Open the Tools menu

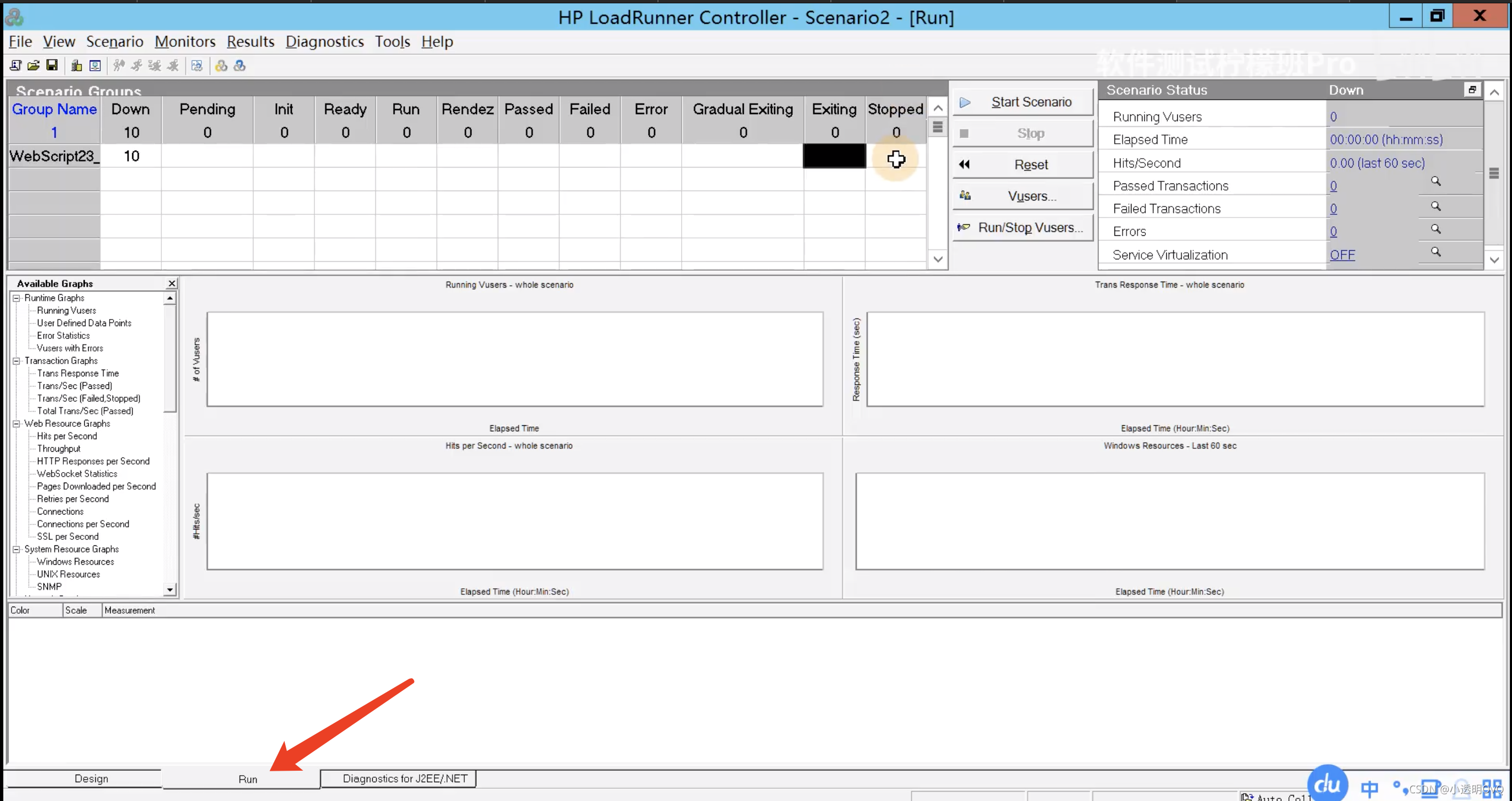[x=392, y=42]
